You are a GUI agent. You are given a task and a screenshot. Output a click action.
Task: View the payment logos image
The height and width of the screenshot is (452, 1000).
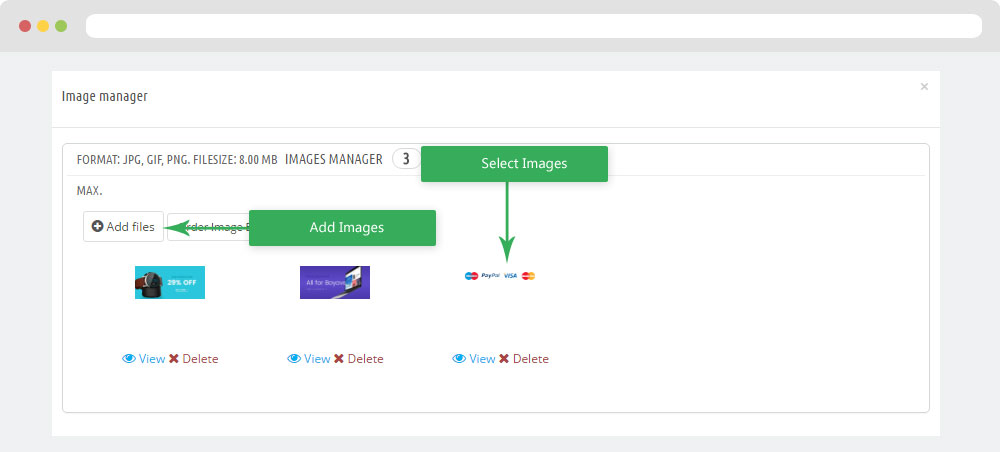point(474,359)
